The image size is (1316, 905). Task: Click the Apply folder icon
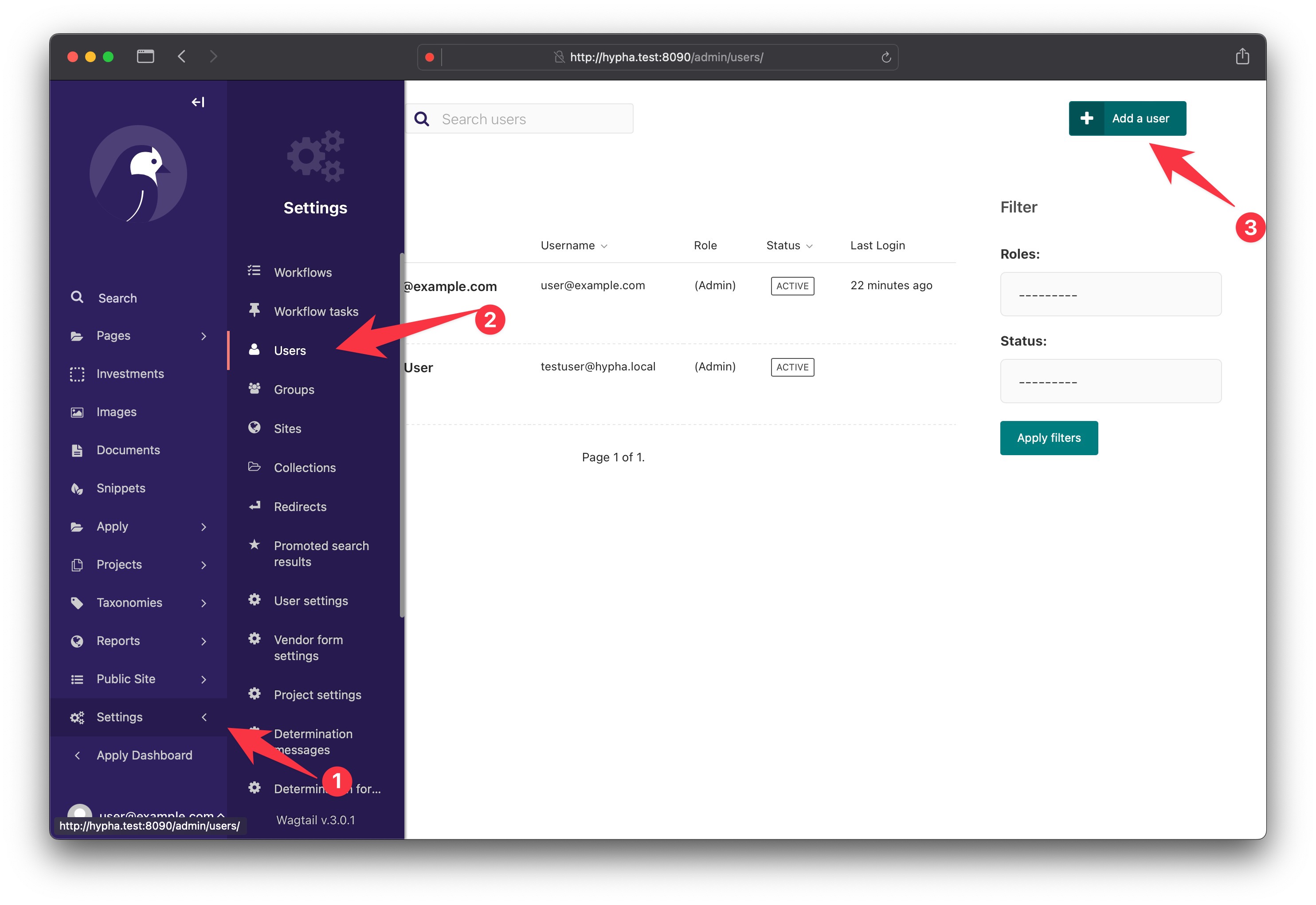tap(77, 527)
